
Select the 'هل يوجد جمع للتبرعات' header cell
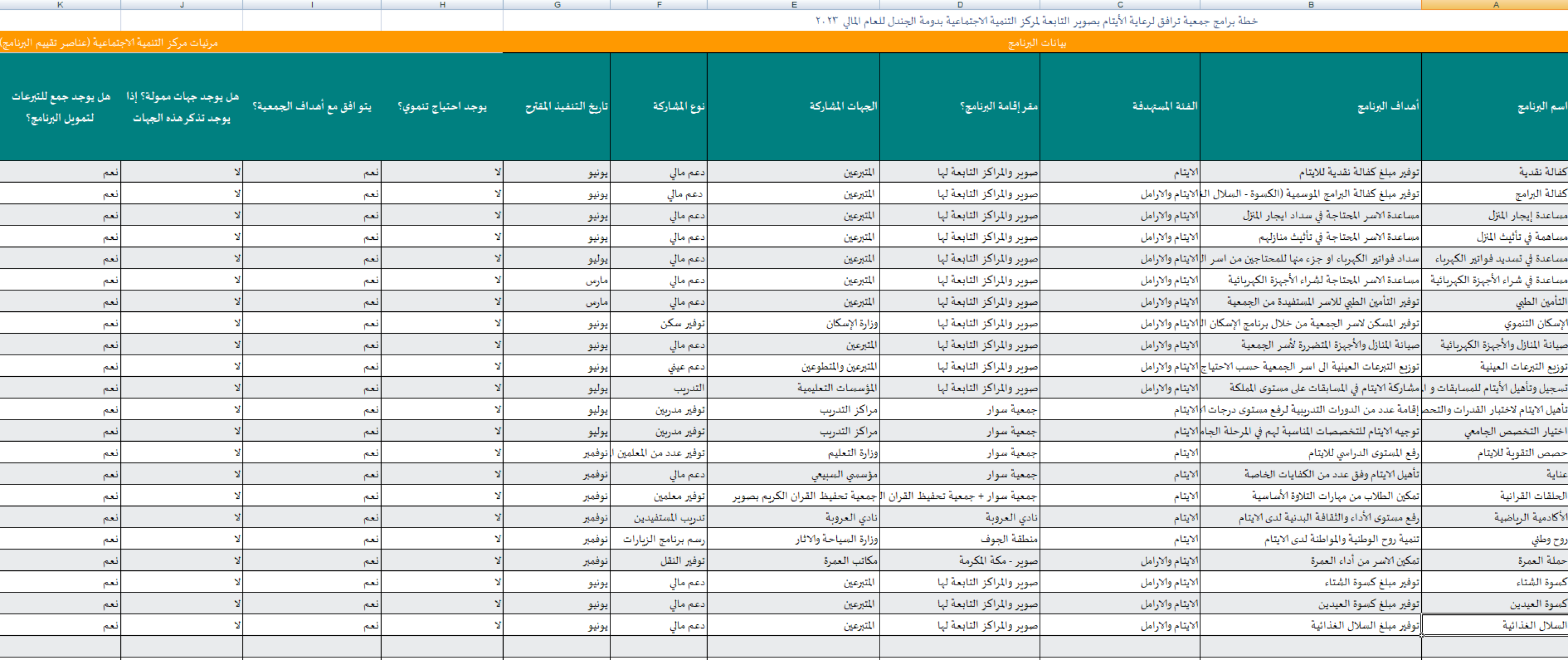click(x=59, y=107)
